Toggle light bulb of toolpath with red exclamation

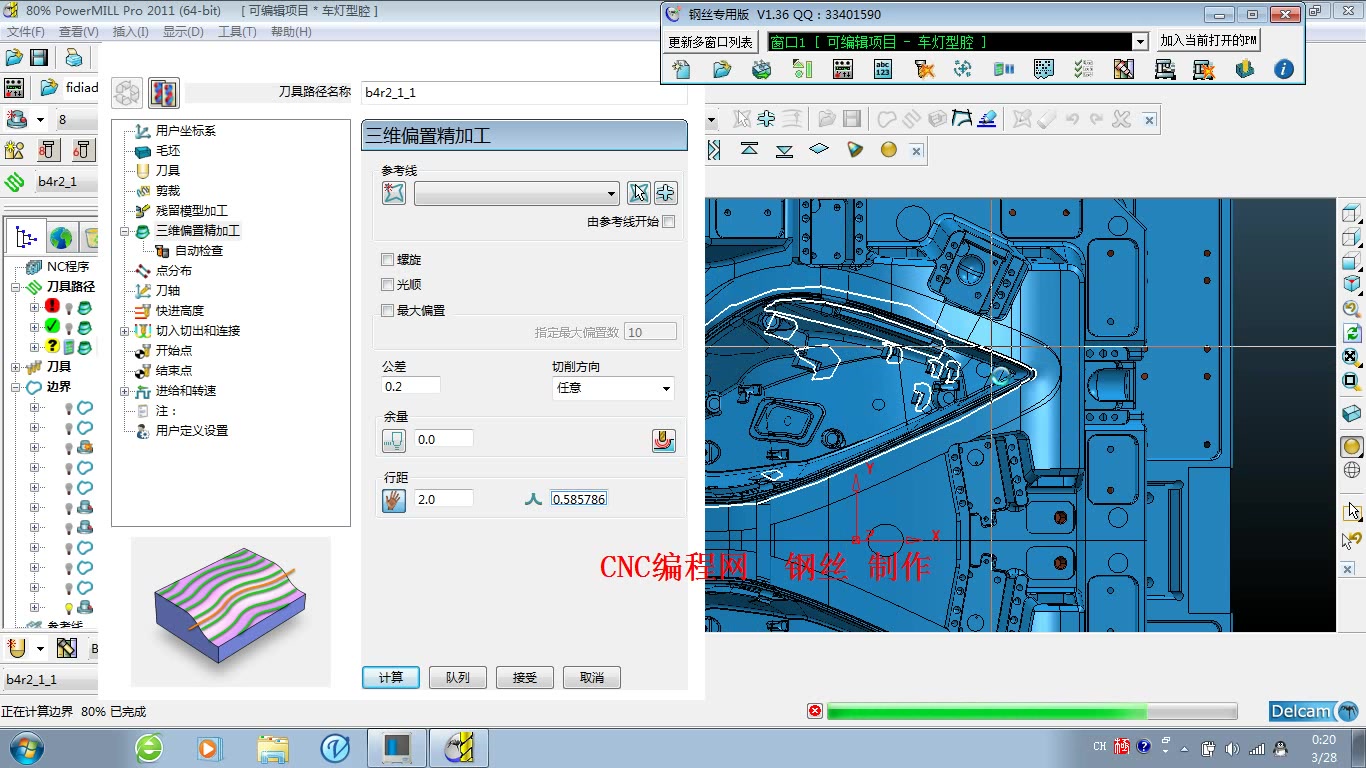click(69, 308)
